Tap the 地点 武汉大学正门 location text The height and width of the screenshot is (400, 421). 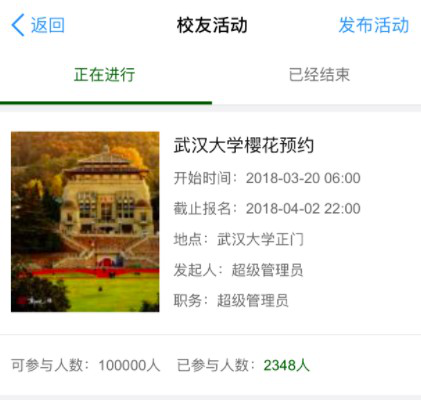238,239
